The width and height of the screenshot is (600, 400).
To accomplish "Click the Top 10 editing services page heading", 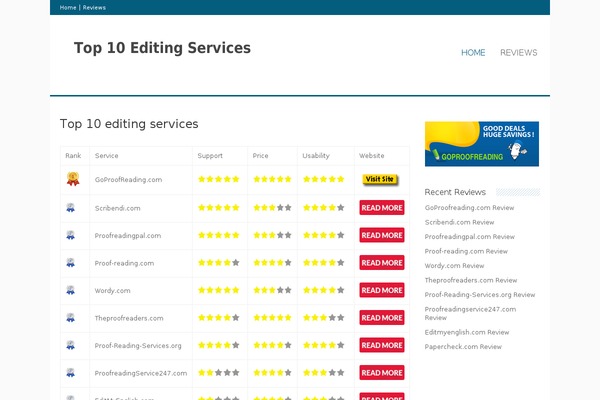I will point(129,124).
